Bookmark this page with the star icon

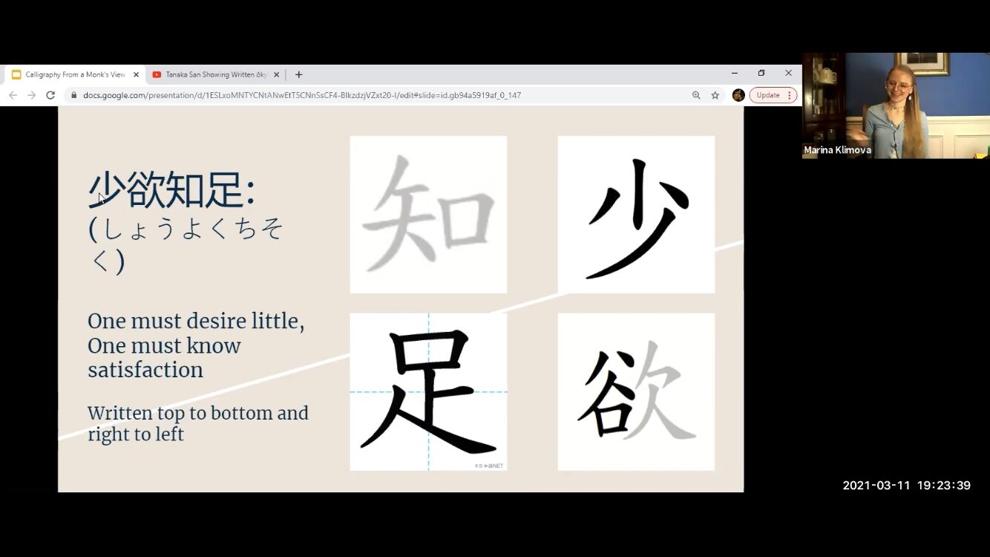point(715,95)
